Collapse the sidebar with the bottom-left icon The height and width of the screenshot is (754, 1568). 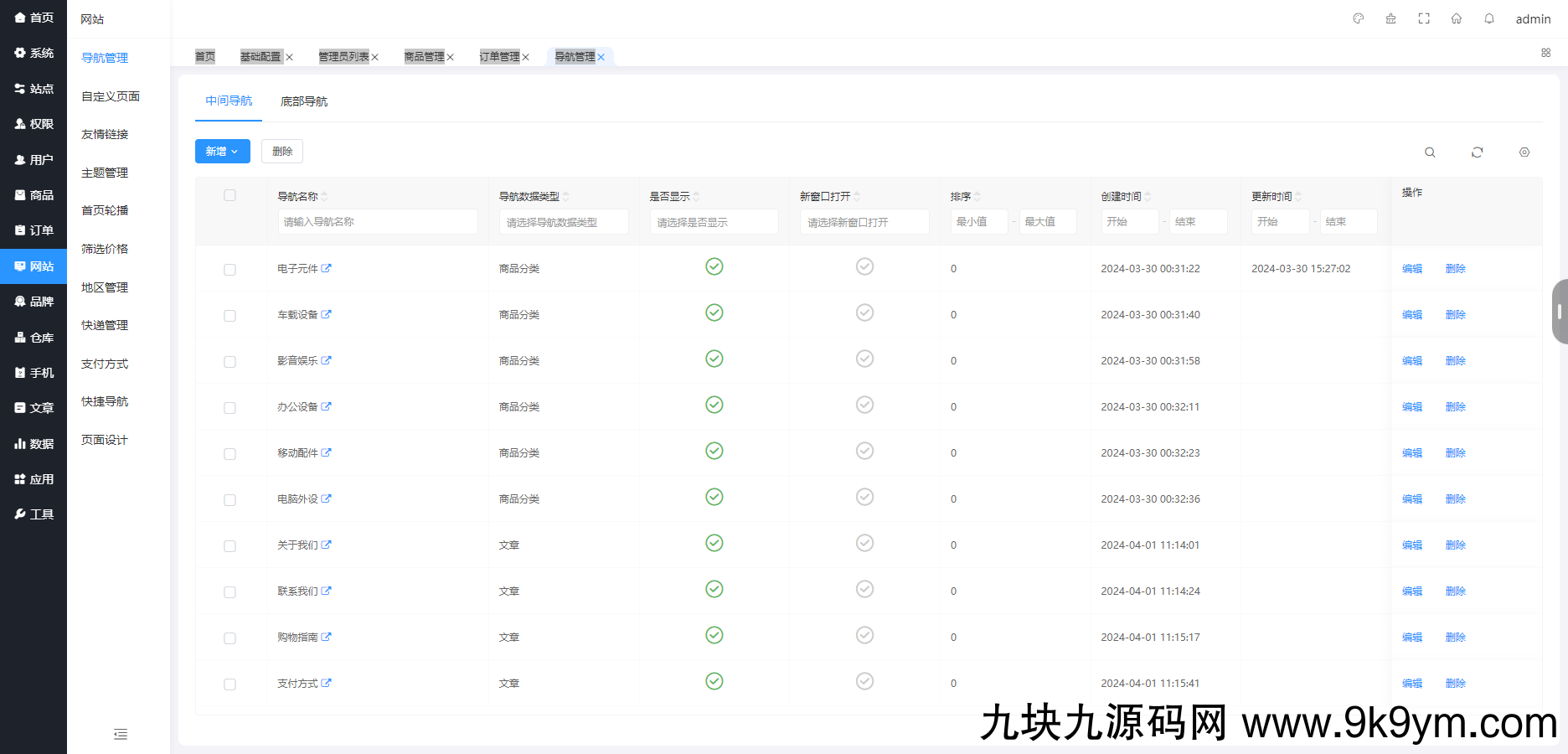120,734
